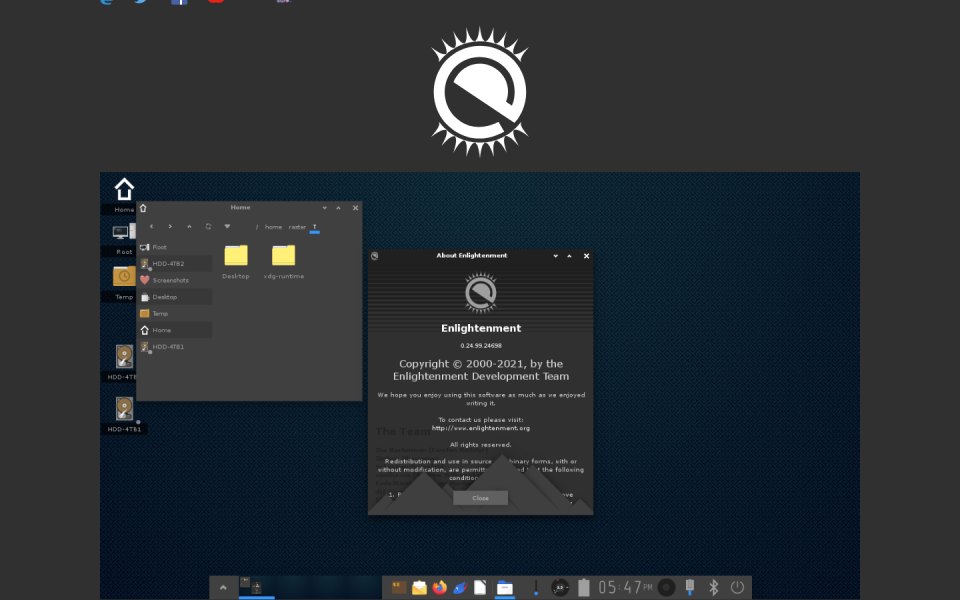
Task: Maximize Home window with up chevron
Action: coord(339,208)
